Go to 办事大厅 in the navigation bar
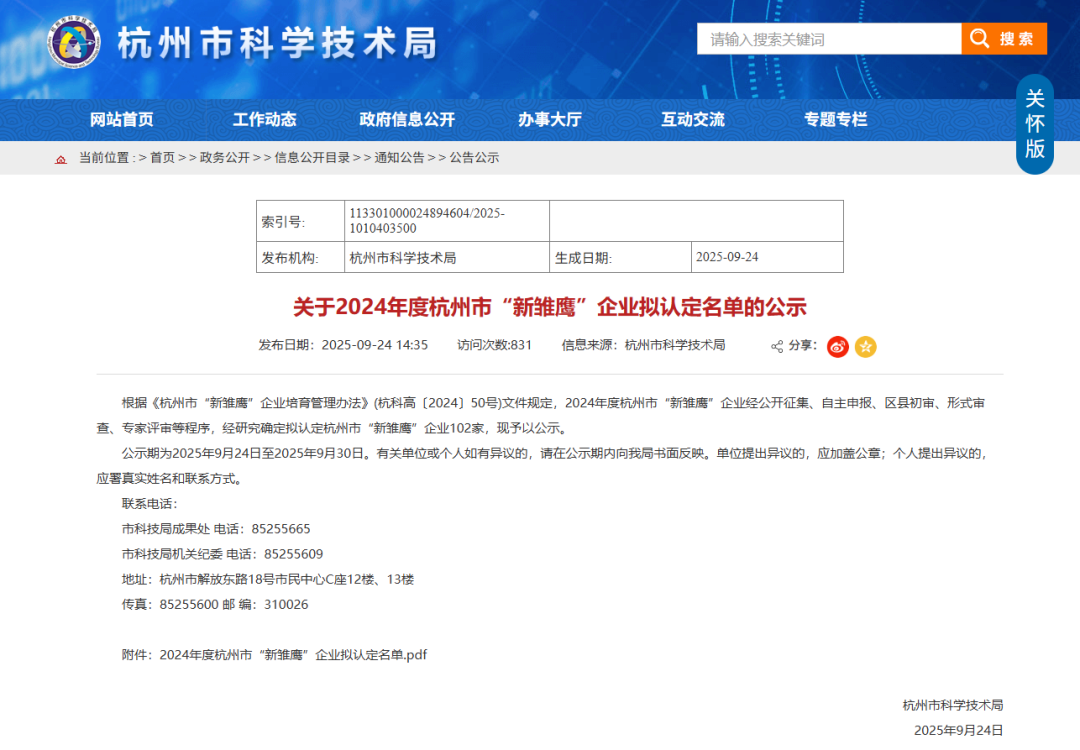Screen dimensions: 1080x750 click(x=550, y=119)
